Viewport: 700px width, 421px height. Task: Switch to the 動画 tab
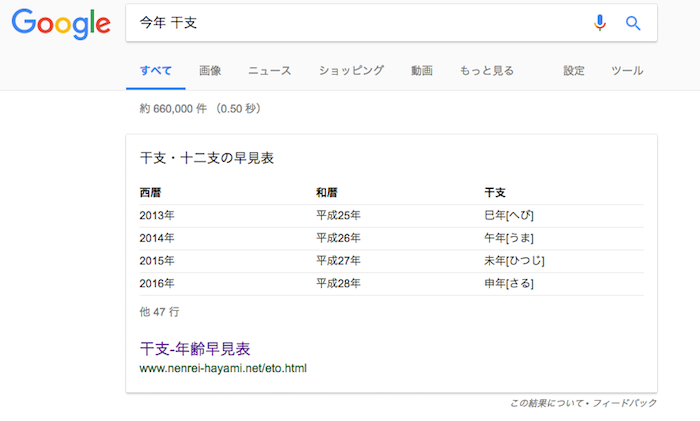click(421, 71)
